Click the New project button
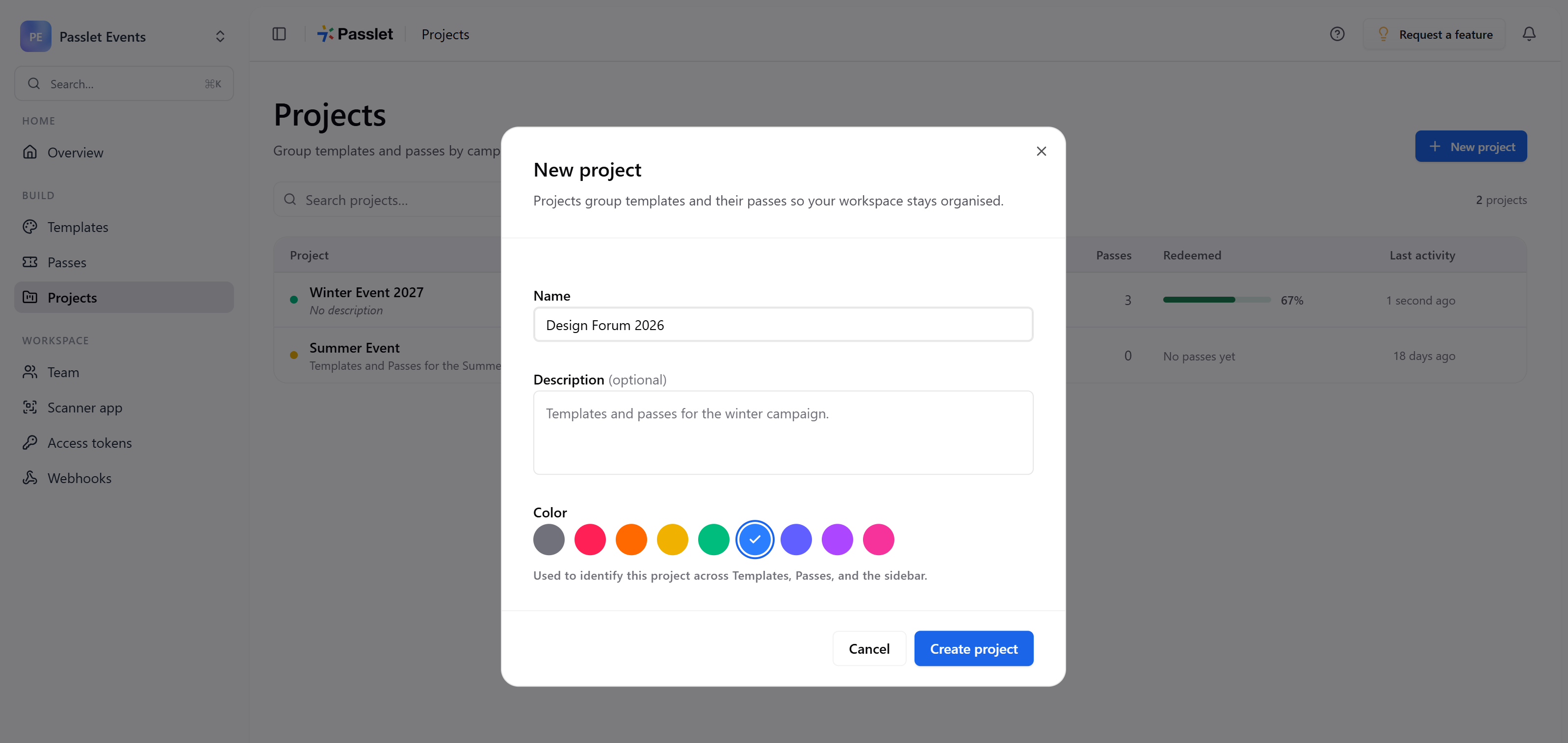Image resolution: width=1568 pixels, height=743 pixels. 1470,146
